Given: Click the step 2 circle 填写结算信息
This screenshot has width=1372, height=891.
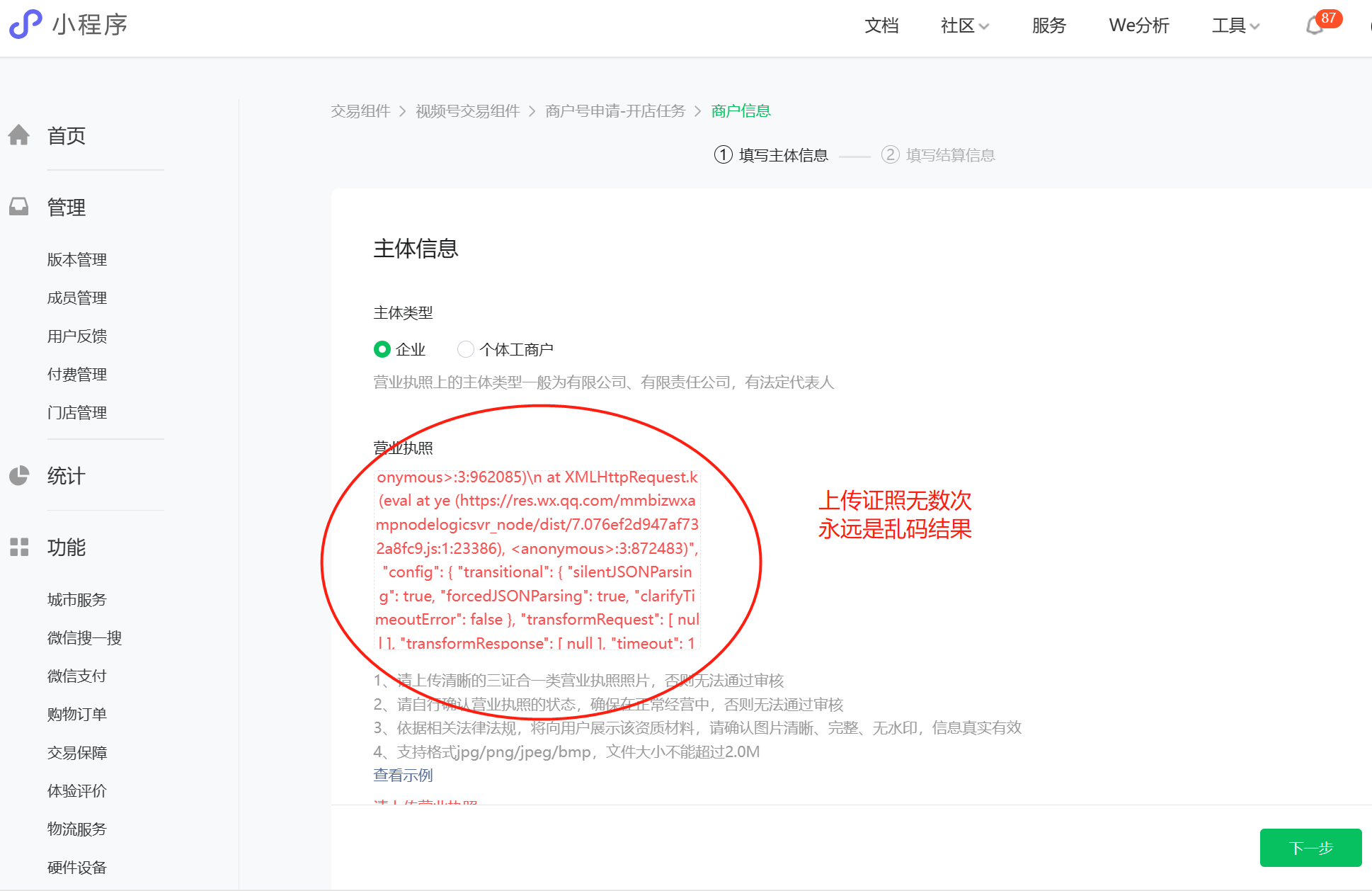Looking at the screenshot, I should coord(890,154).
